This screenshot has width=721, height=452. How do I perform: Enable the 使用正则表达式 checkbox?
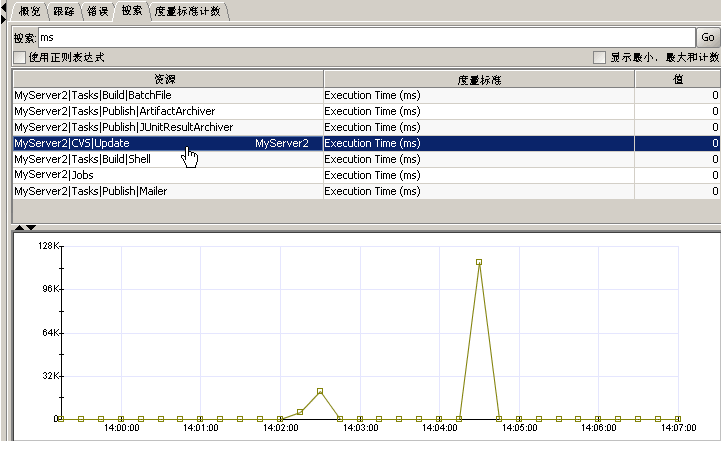pos(19,57)
